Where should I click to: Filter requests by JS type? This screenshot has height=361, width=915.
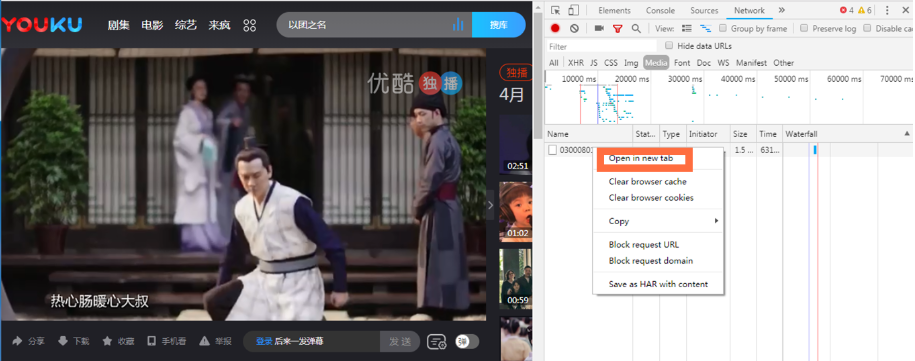point(593,63)
